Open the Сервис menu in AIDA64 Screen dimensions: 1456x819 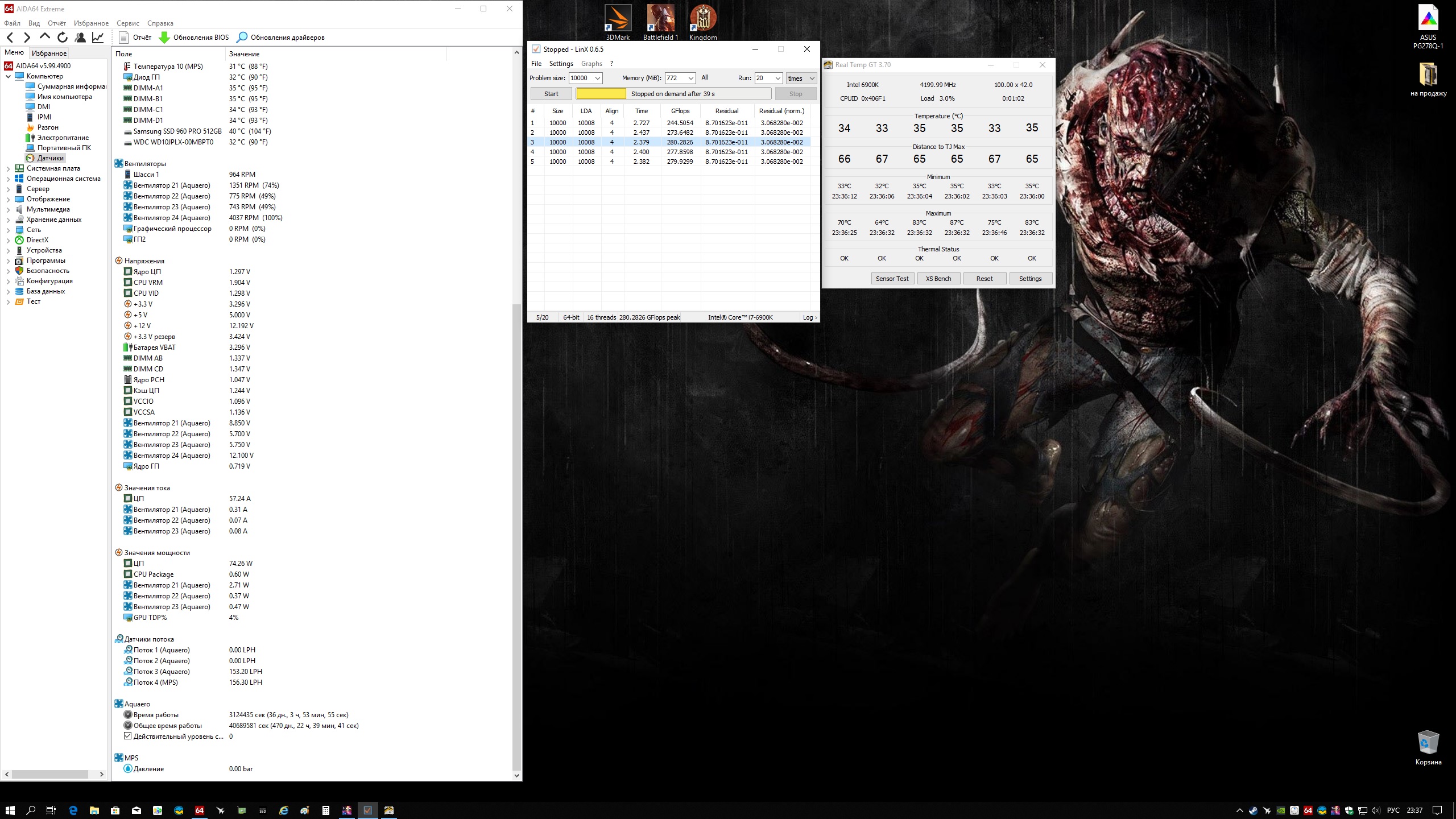point(127,23)
